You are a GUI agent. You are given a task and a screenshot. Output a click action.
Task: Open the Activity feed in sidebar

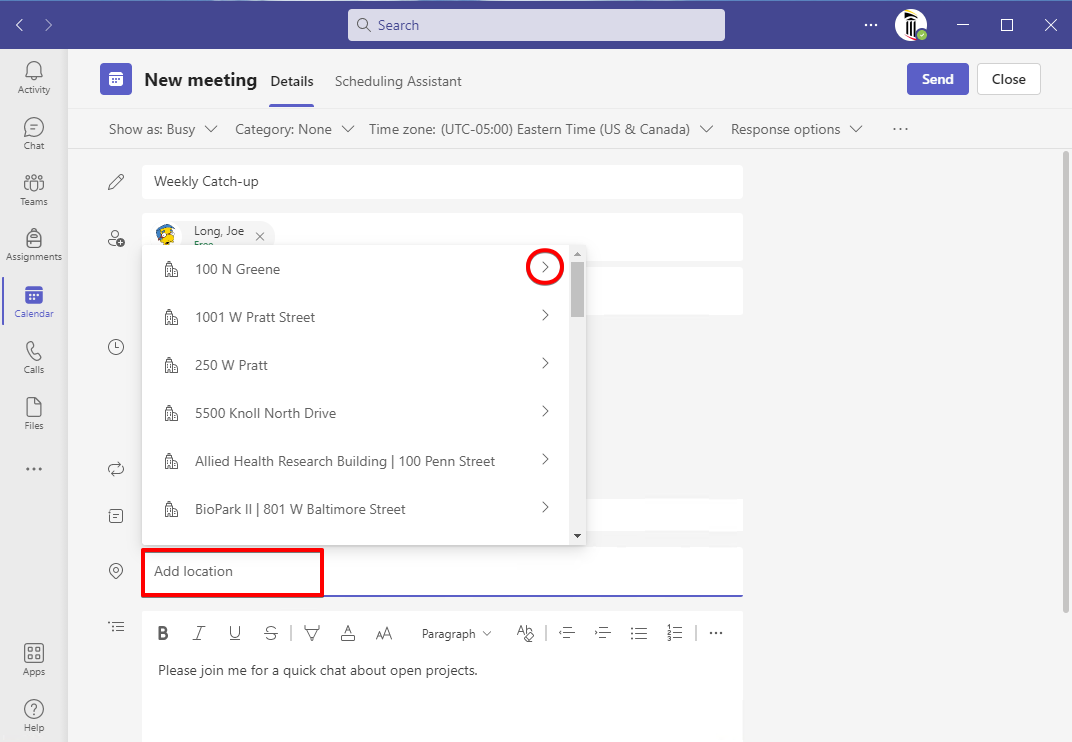click(34, 77)
